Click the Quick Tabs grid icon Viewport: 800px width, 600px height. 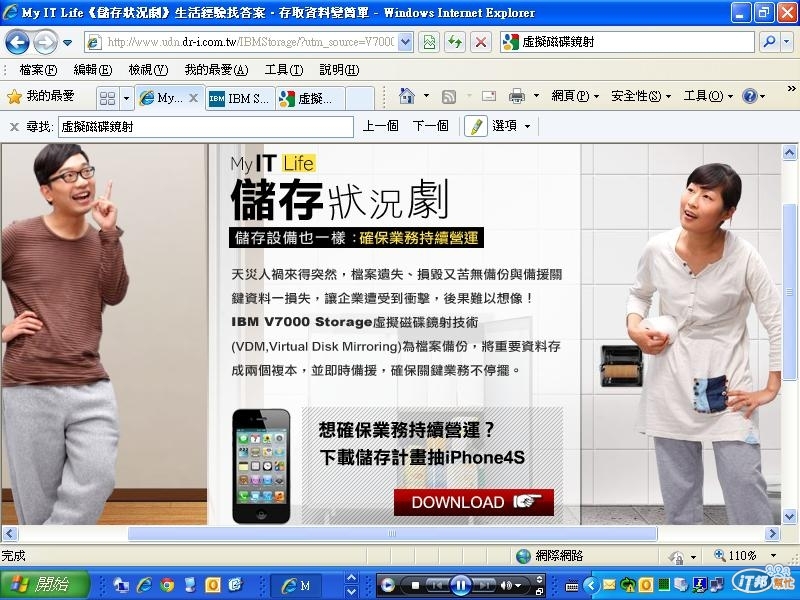108,98
